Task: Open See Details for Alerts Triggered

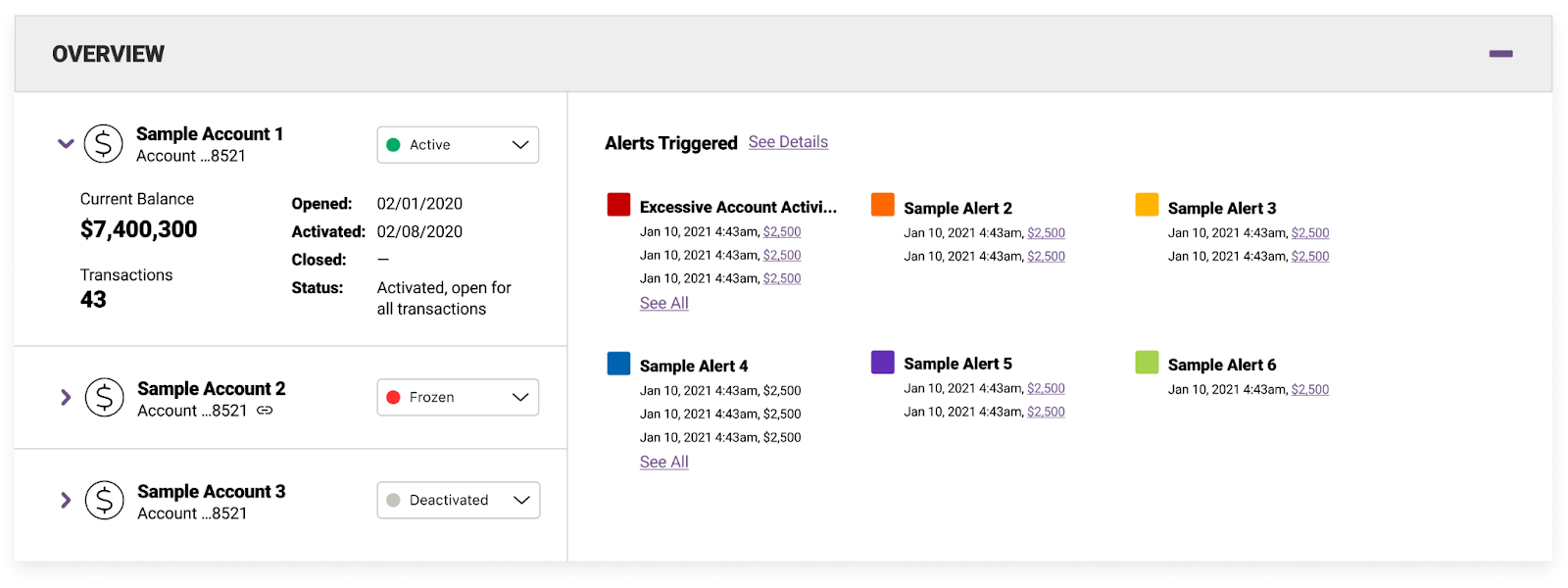Action: point(788,142)
